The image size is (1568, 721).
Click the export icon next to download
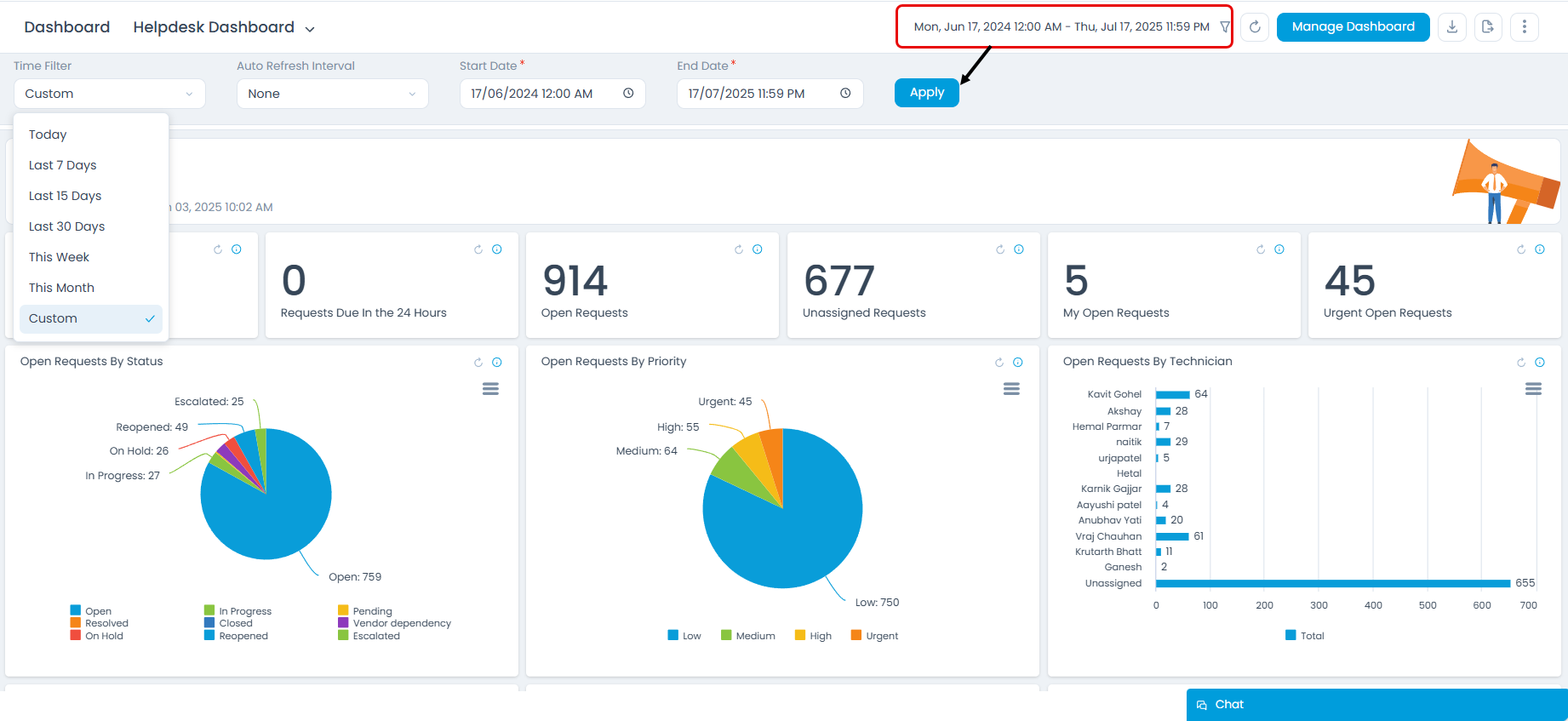click(x=1488, y=27)
